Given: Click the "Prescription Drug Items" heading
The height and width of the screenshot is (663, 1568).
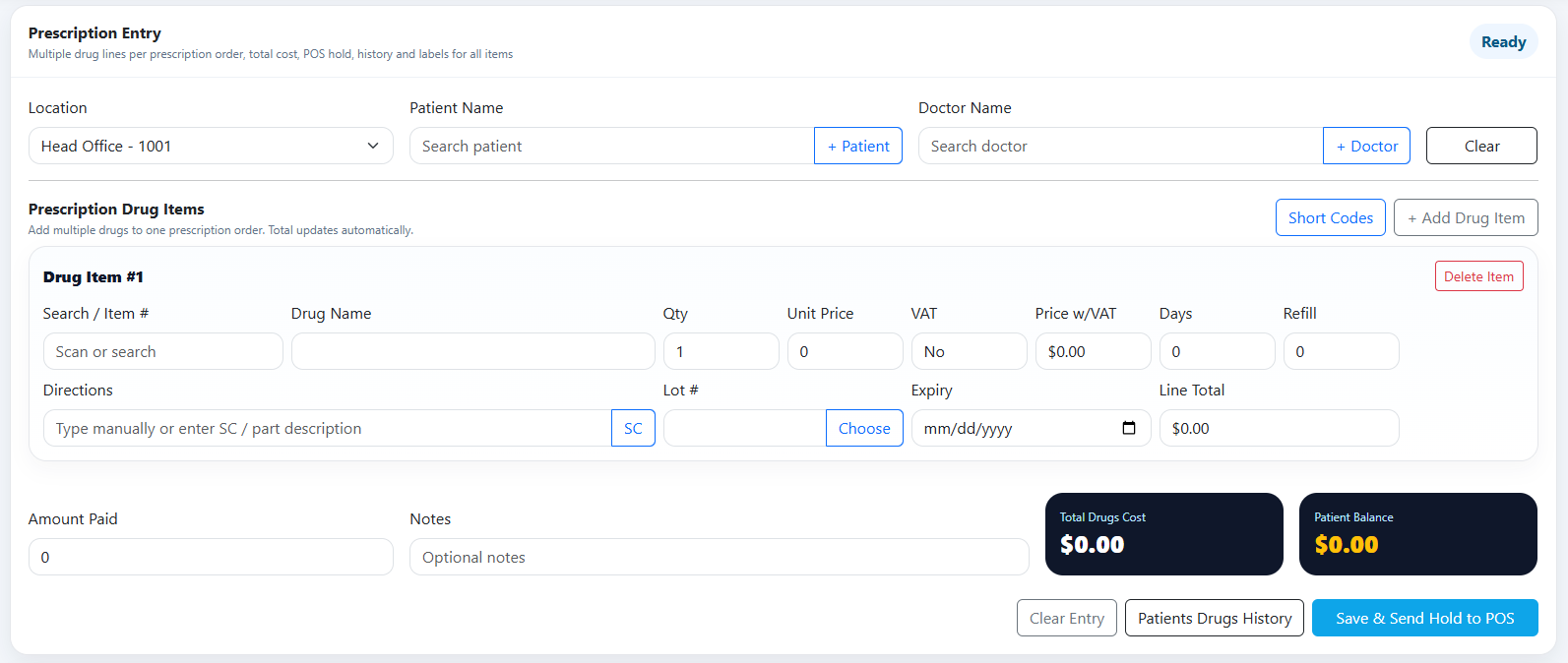Looking at the screenshot, I should click(x=116, y=209).
